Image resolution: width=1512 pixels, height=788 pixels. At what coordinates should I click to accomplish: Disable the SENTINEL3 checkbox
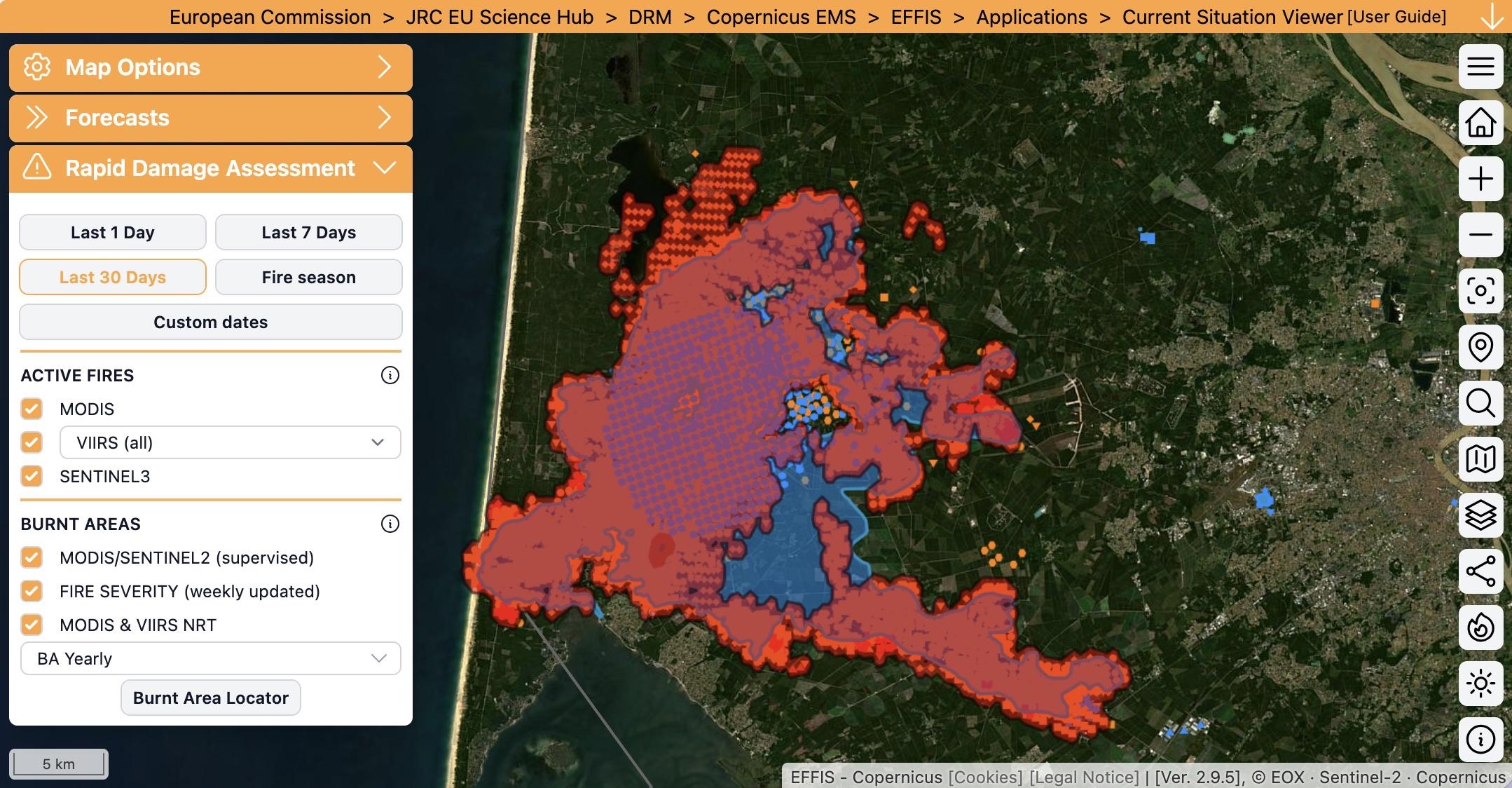coord(32,476)
